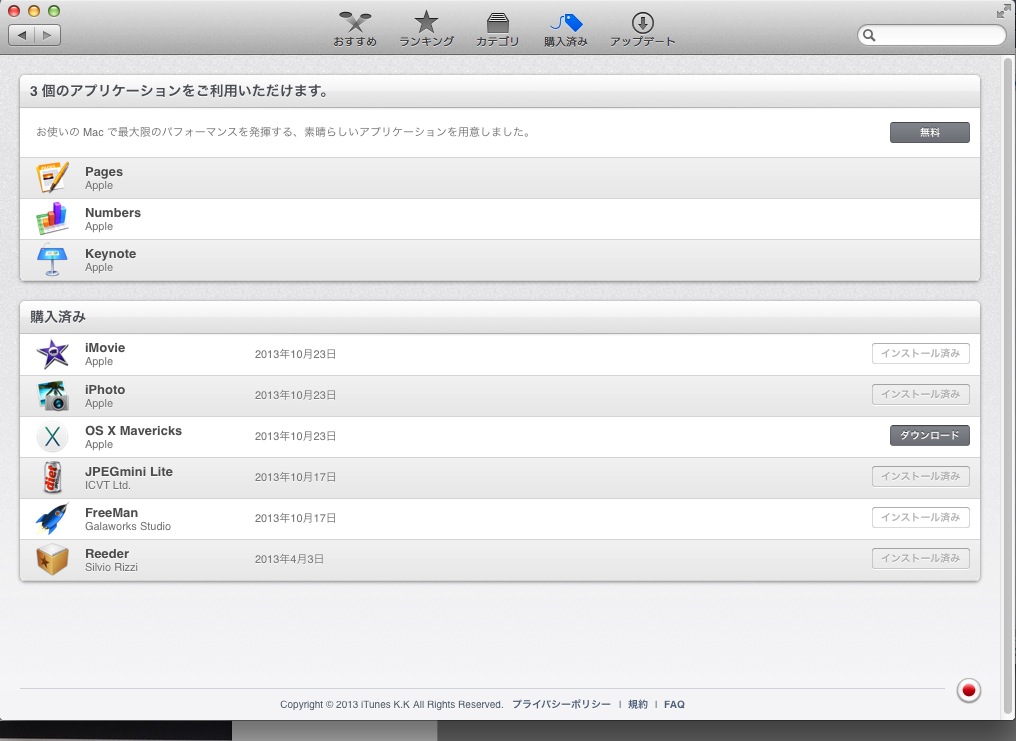Open the プライバシーポリシー link
Viewport: 1016px width, 741px height.
(561, 704)
